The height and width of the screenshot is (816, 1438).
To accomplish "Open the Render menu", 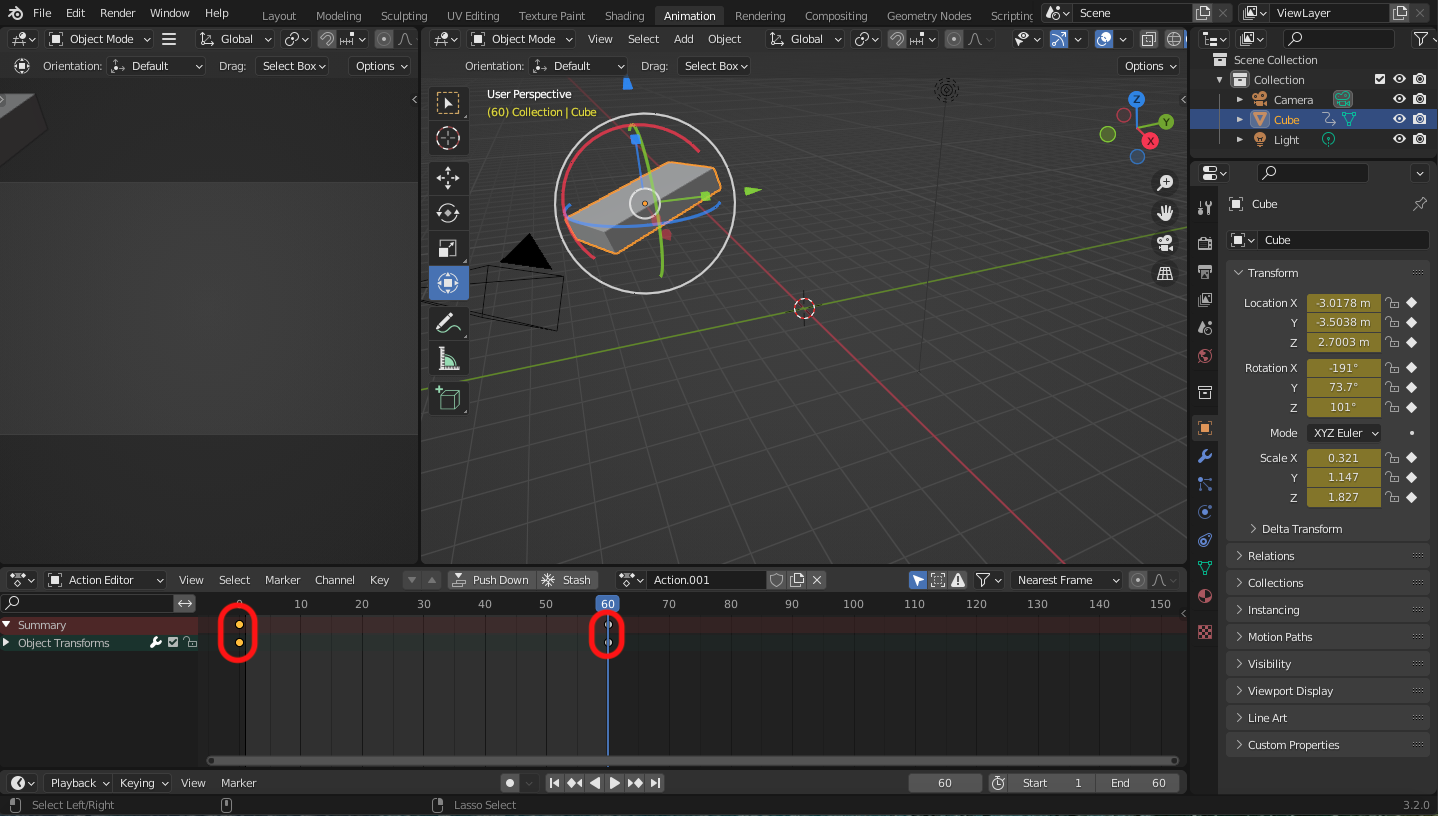I will pyautogui.click(x=118, y=13).
